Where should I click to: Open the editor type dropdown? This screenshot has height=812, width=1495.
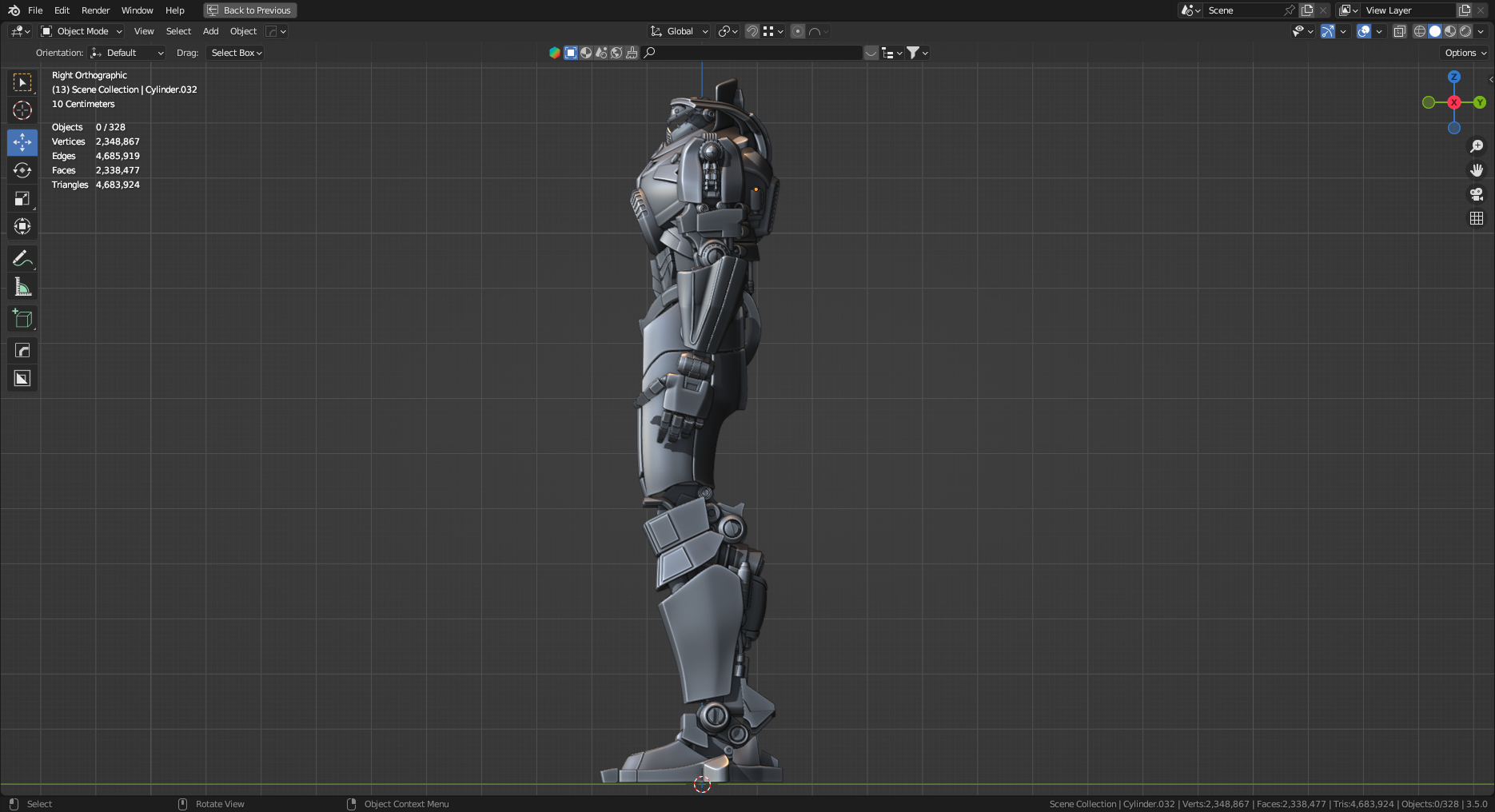click(20, 31)
